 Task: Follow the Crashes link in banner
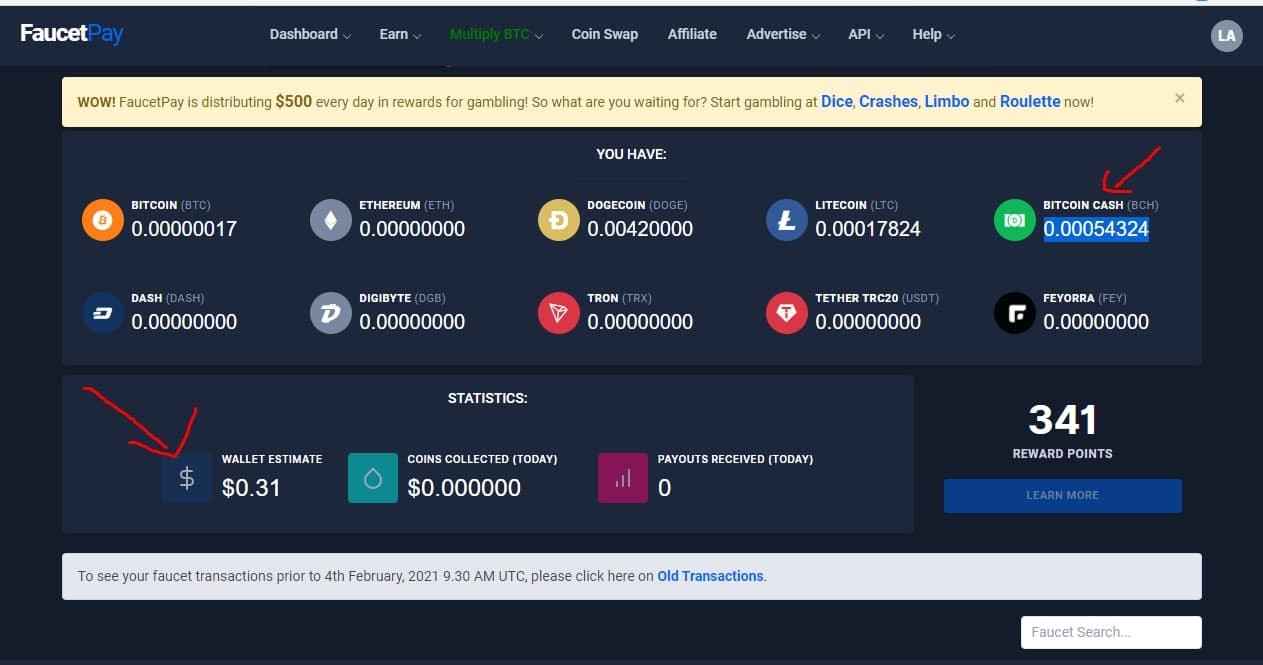click(x=888, y=102)
